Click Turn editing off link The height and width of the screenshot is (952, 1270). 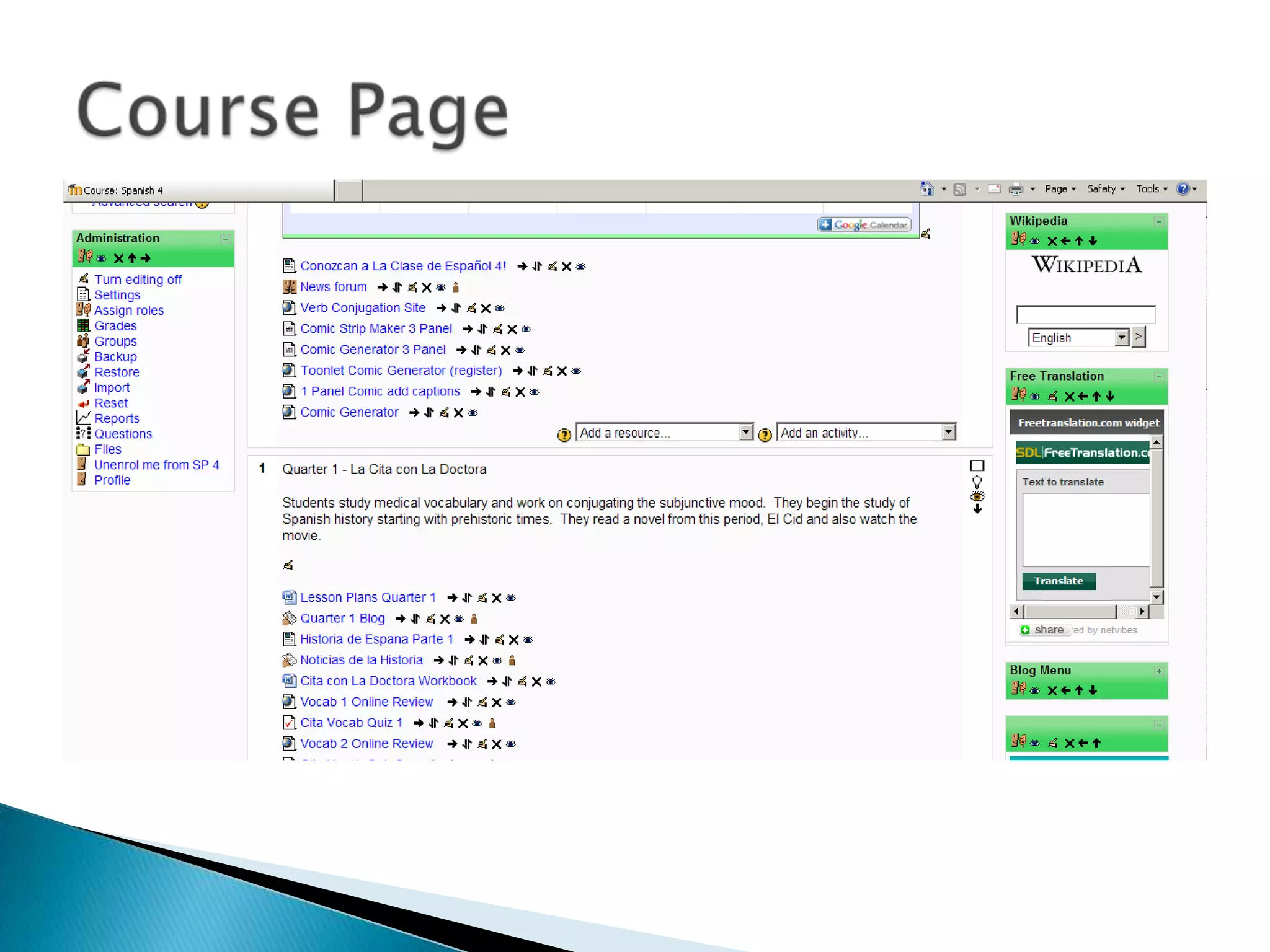(x=138, y=280)
